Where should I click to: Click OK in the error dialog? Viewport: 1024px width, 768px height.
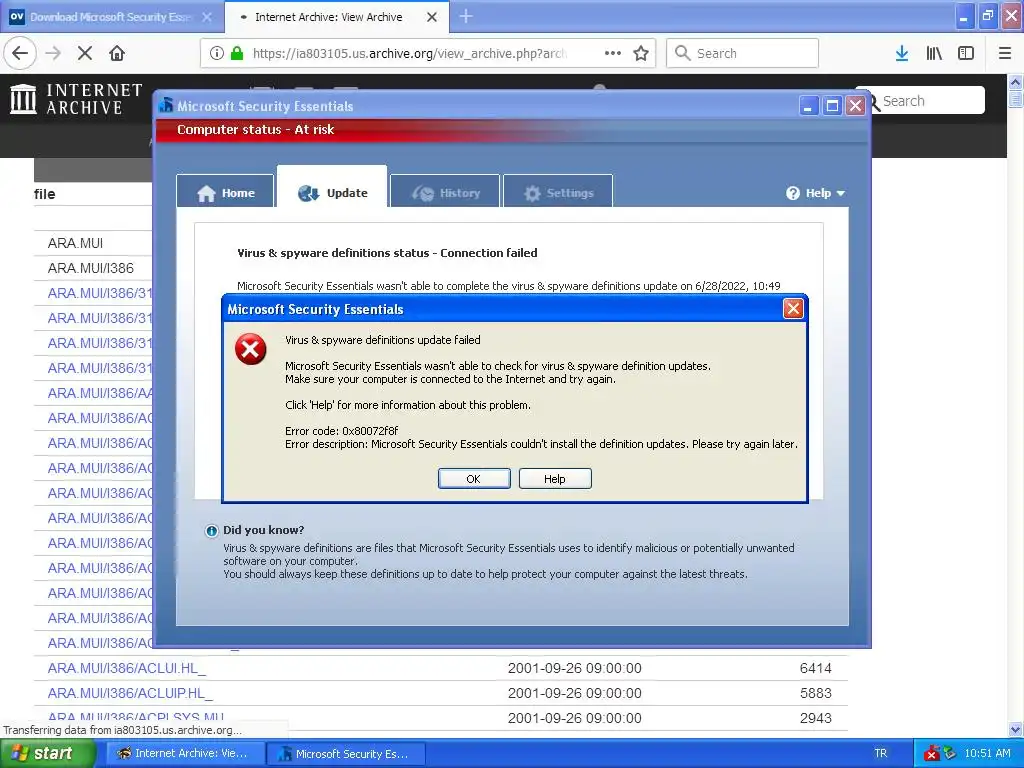[473, 479]
